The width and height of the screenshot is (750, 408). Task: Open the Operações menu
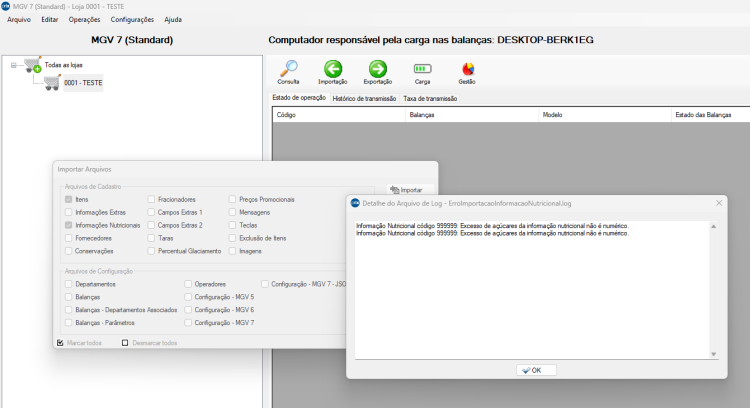(84, 20)
